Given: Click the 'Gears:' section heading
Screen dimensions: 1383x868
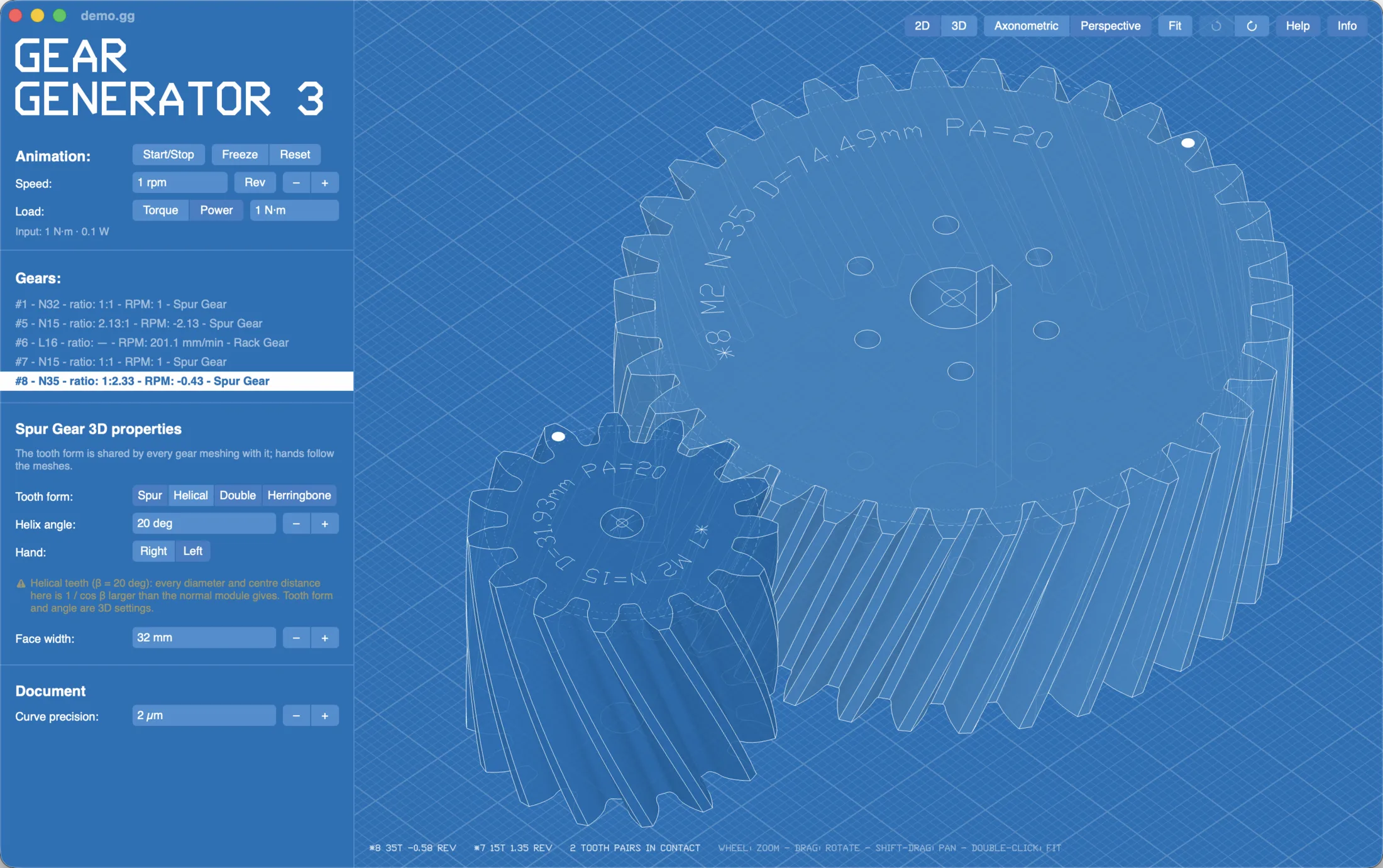Looking at the screenshot, I should [38, 278].
